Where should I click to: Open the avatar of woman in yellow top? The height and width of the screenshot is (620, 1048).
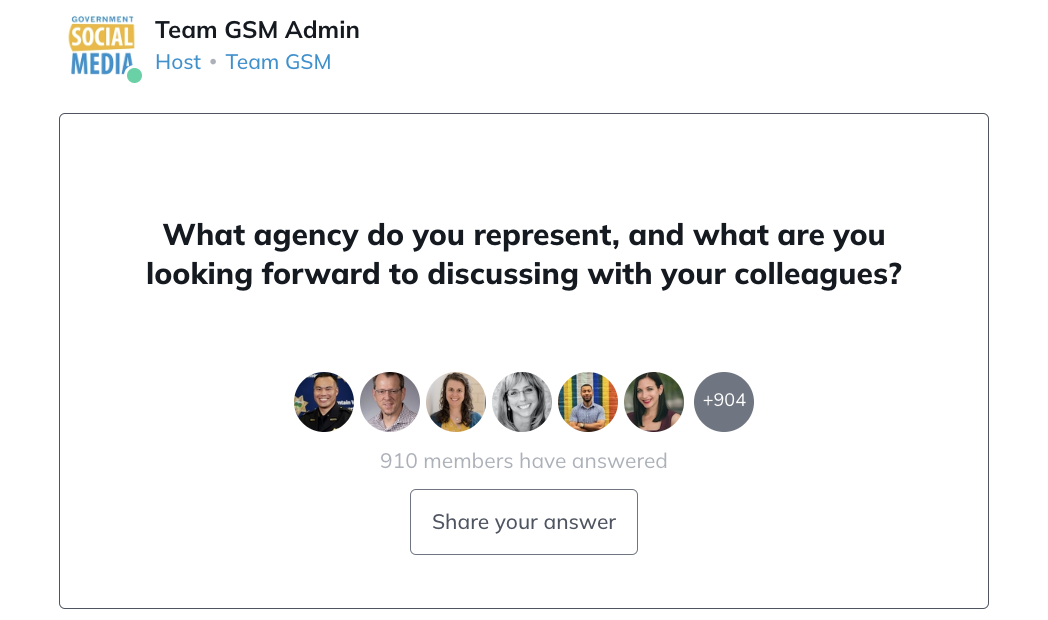coord(456,402)
